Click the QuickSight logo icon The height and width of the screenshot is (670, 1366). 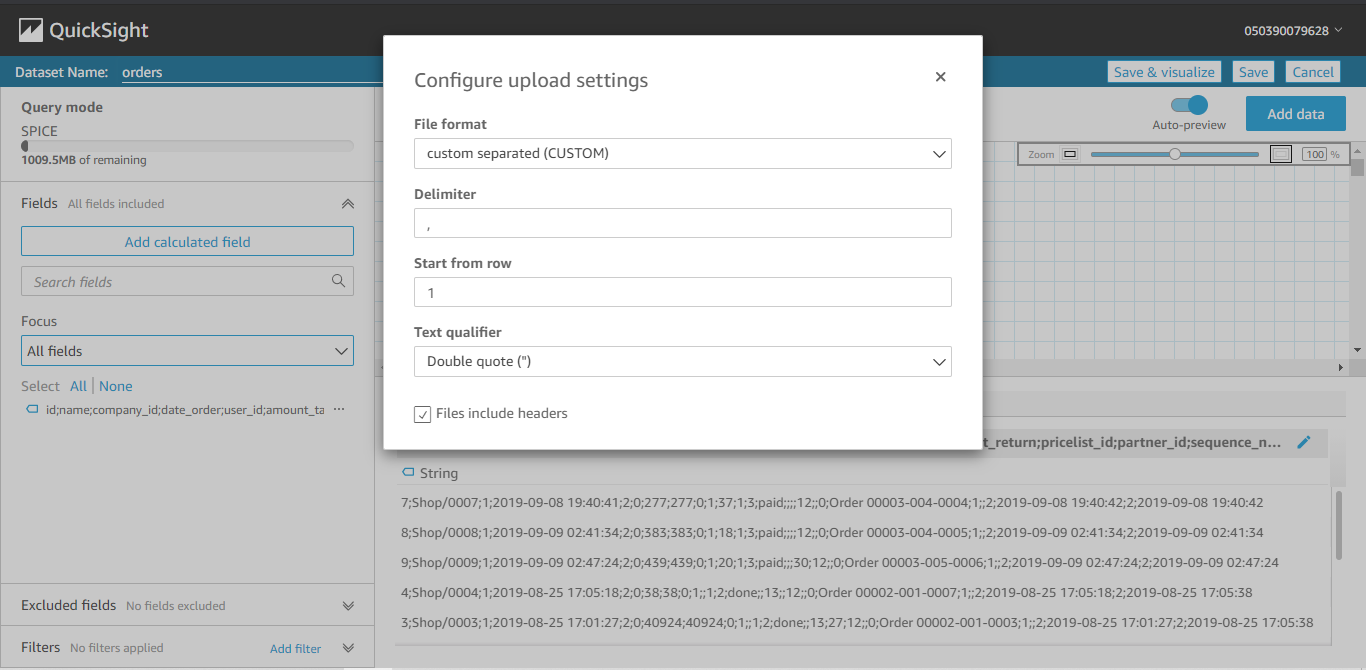[33, 29]
